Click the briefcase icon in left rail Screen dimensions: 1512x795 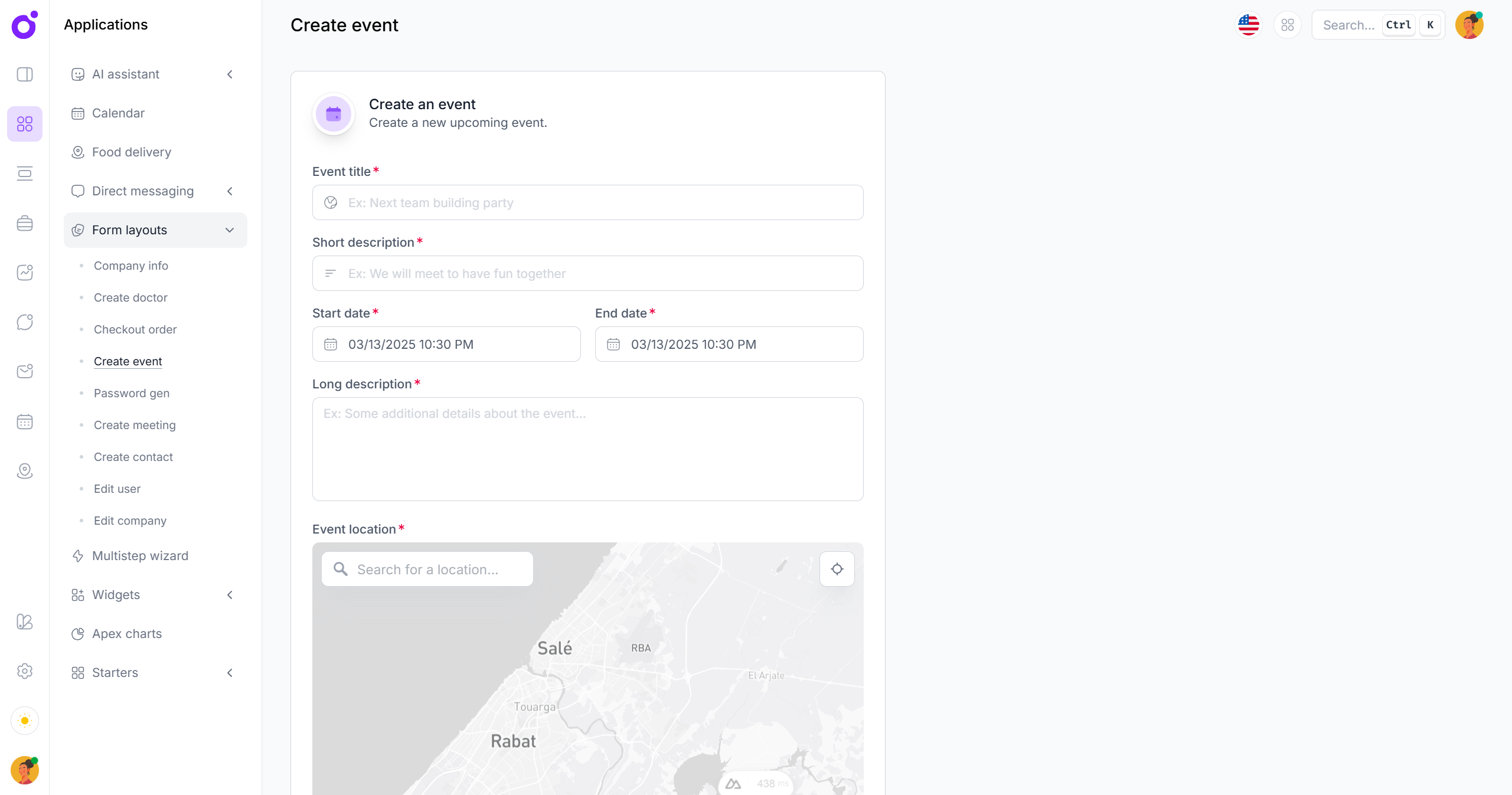[25, 223]
